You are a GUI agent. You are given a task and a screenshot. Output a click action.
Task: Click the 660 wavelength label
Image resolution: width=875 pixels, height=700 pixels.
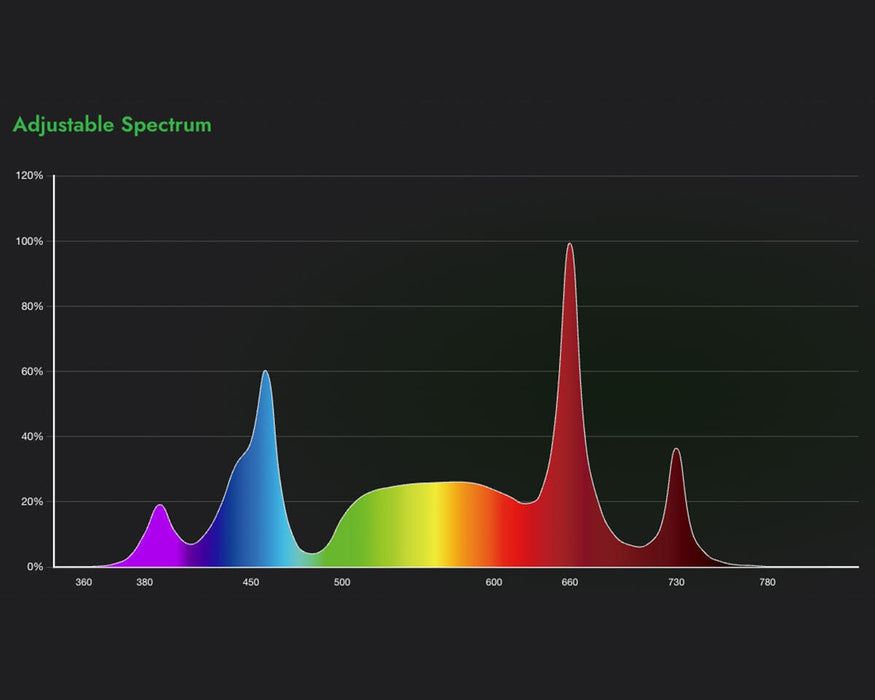(x=570, y=581)
